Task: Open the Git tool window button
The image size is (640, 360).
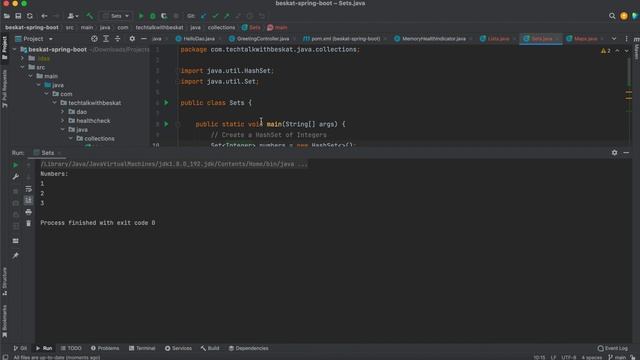Action: coord(20,348)
